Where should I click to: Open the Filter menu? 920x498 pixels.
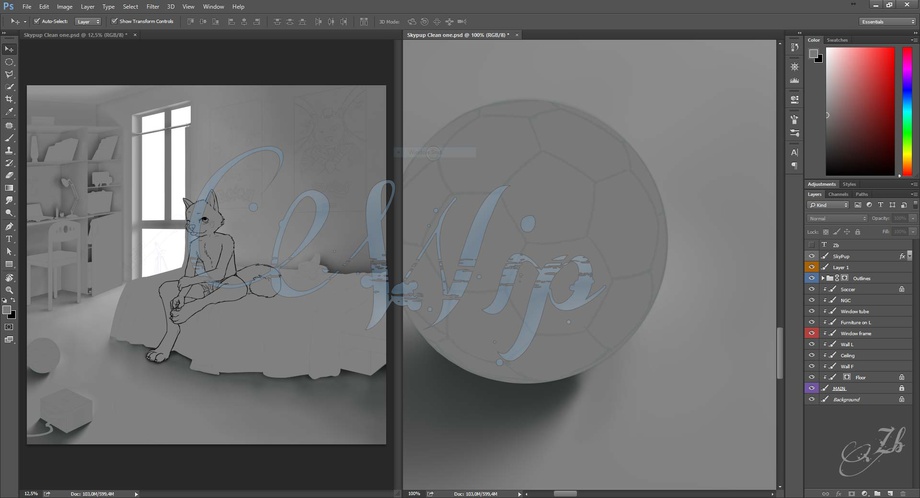153,6
